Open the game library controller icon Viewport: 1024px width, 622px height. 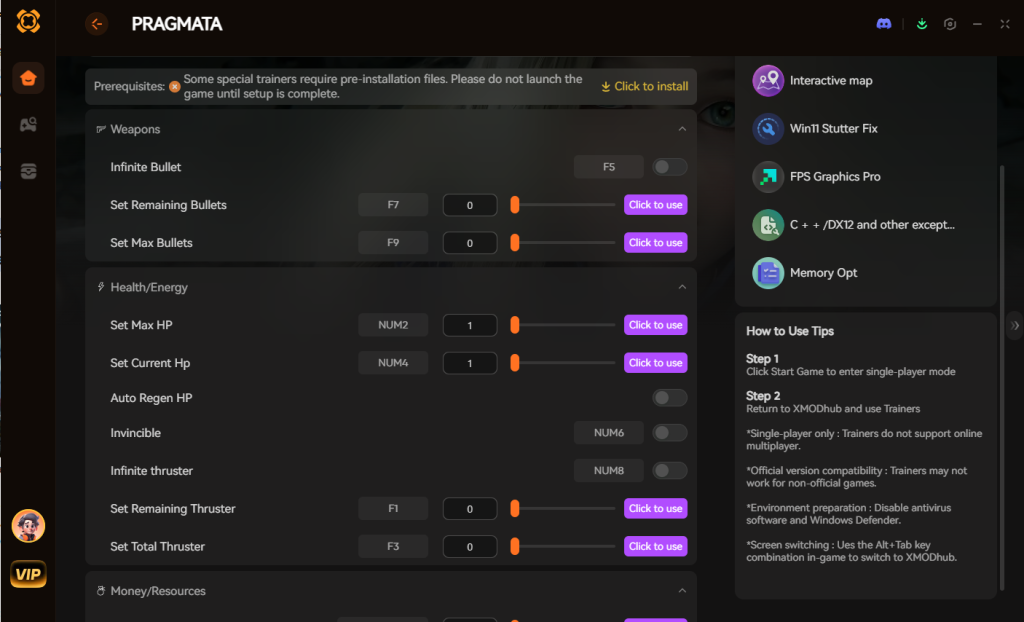click(28, 124)
